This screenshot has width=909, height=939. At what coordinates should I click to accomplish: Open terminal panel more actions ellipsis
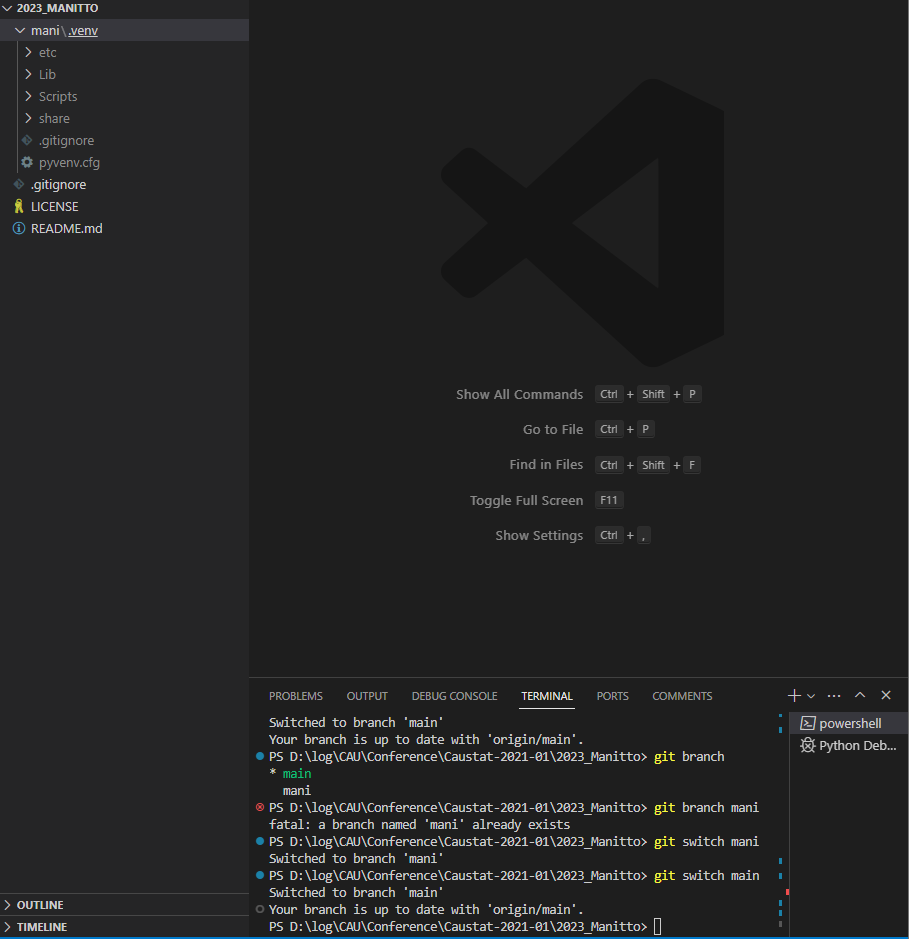click(x=834, y=695)
